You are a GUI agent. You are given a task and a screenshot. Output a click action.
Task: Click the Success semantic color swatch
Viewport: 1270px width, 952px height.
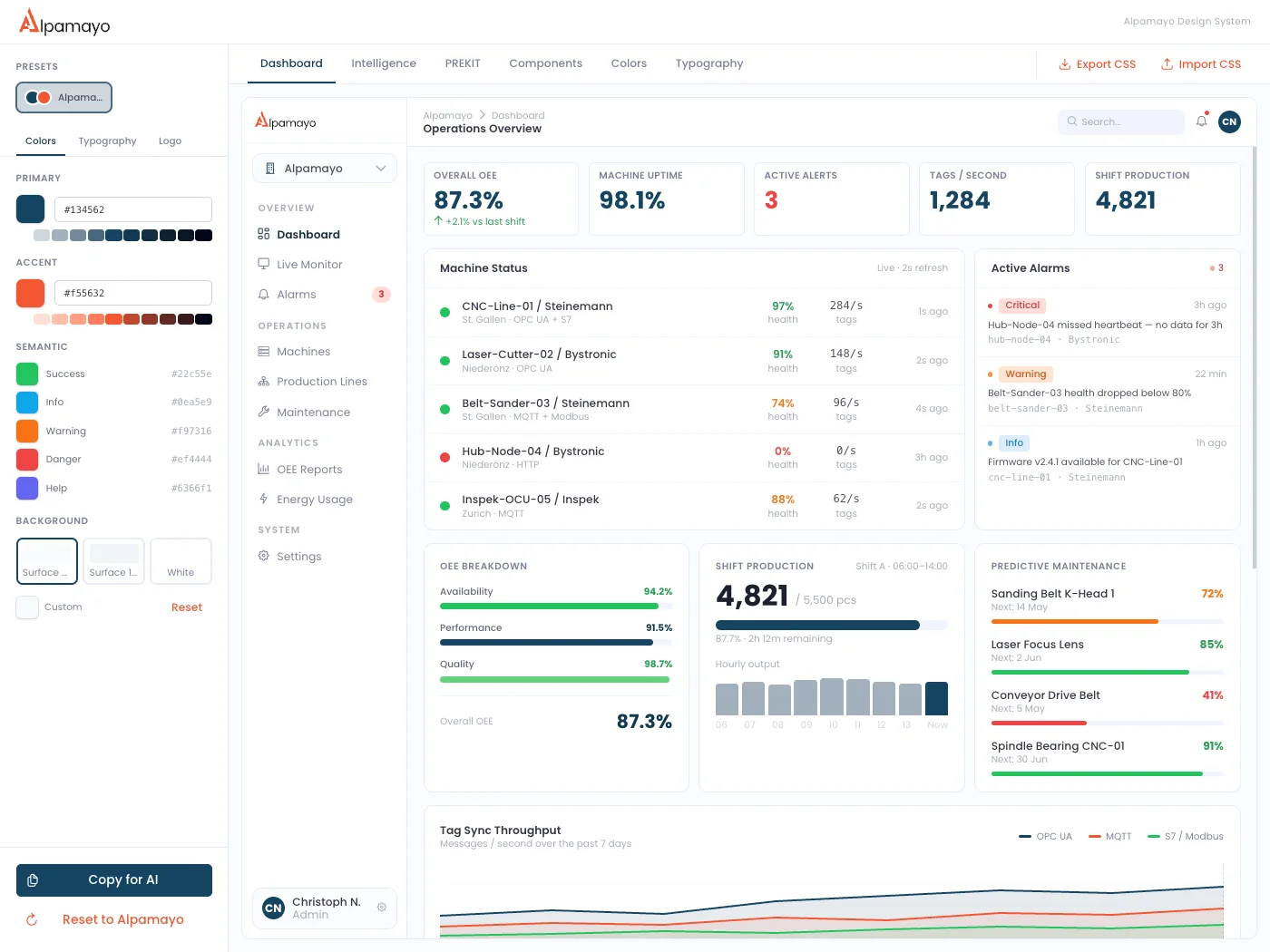coord(27,374)
